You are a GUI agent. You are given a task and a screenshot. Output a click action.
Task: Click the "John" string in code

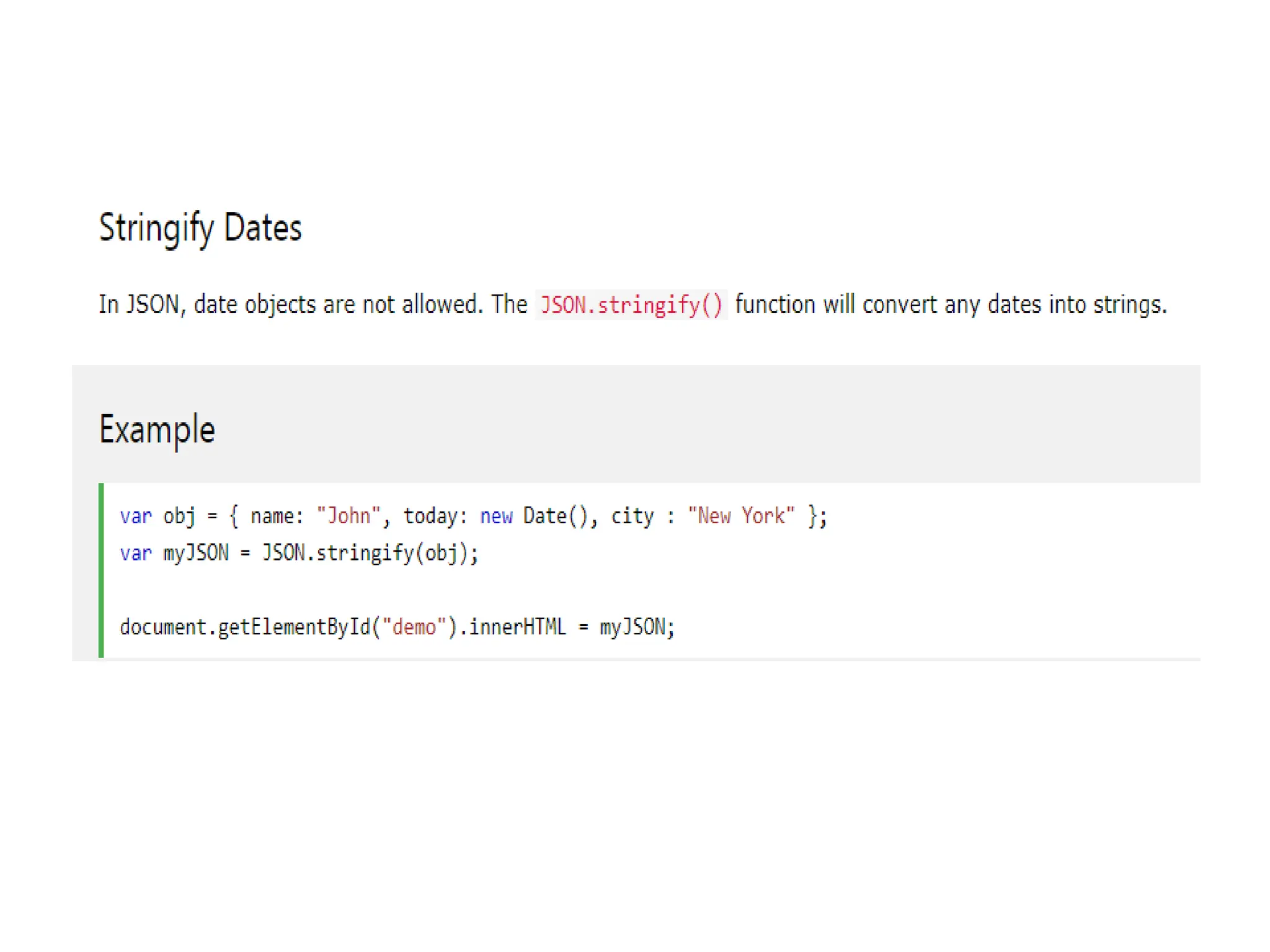[349, 516]
